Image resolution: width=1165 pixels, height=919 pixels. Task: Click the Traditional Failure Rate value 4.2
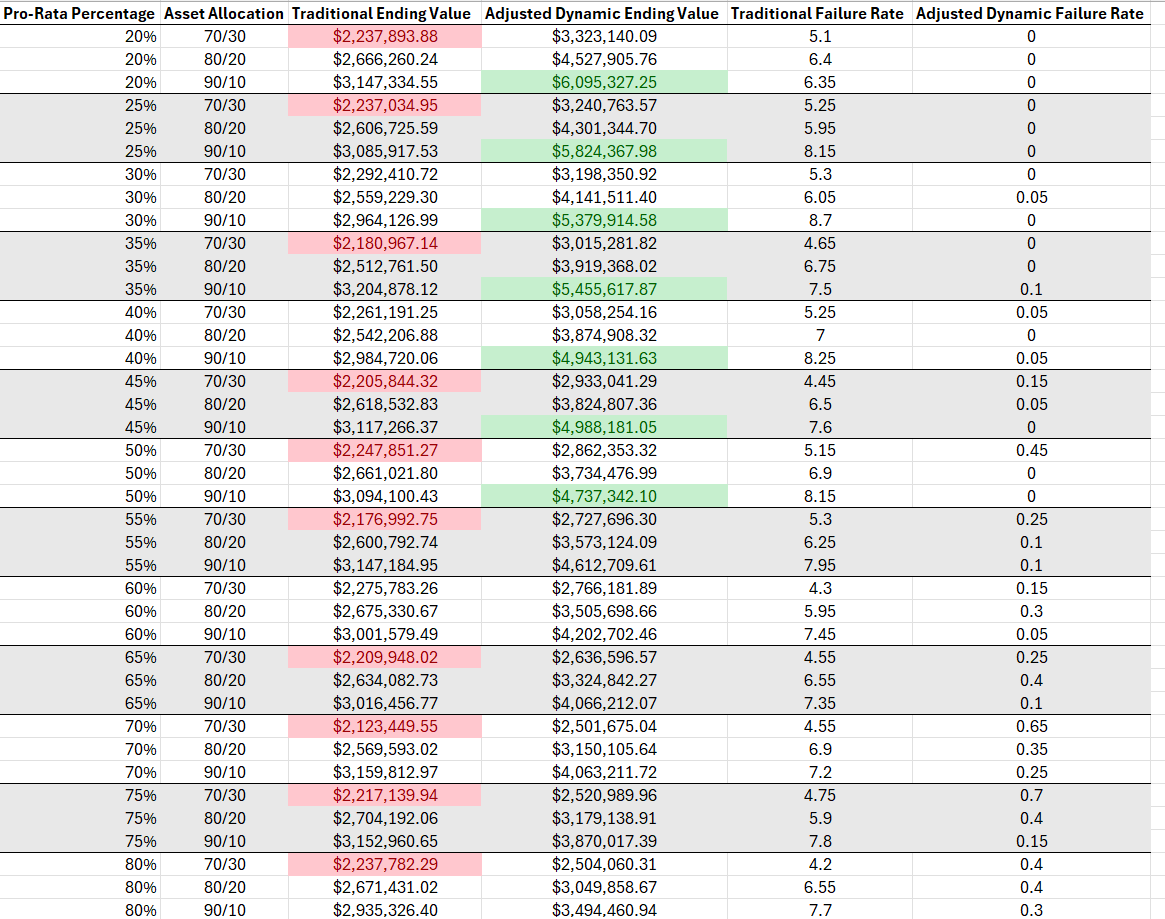(x=820, y=865)
